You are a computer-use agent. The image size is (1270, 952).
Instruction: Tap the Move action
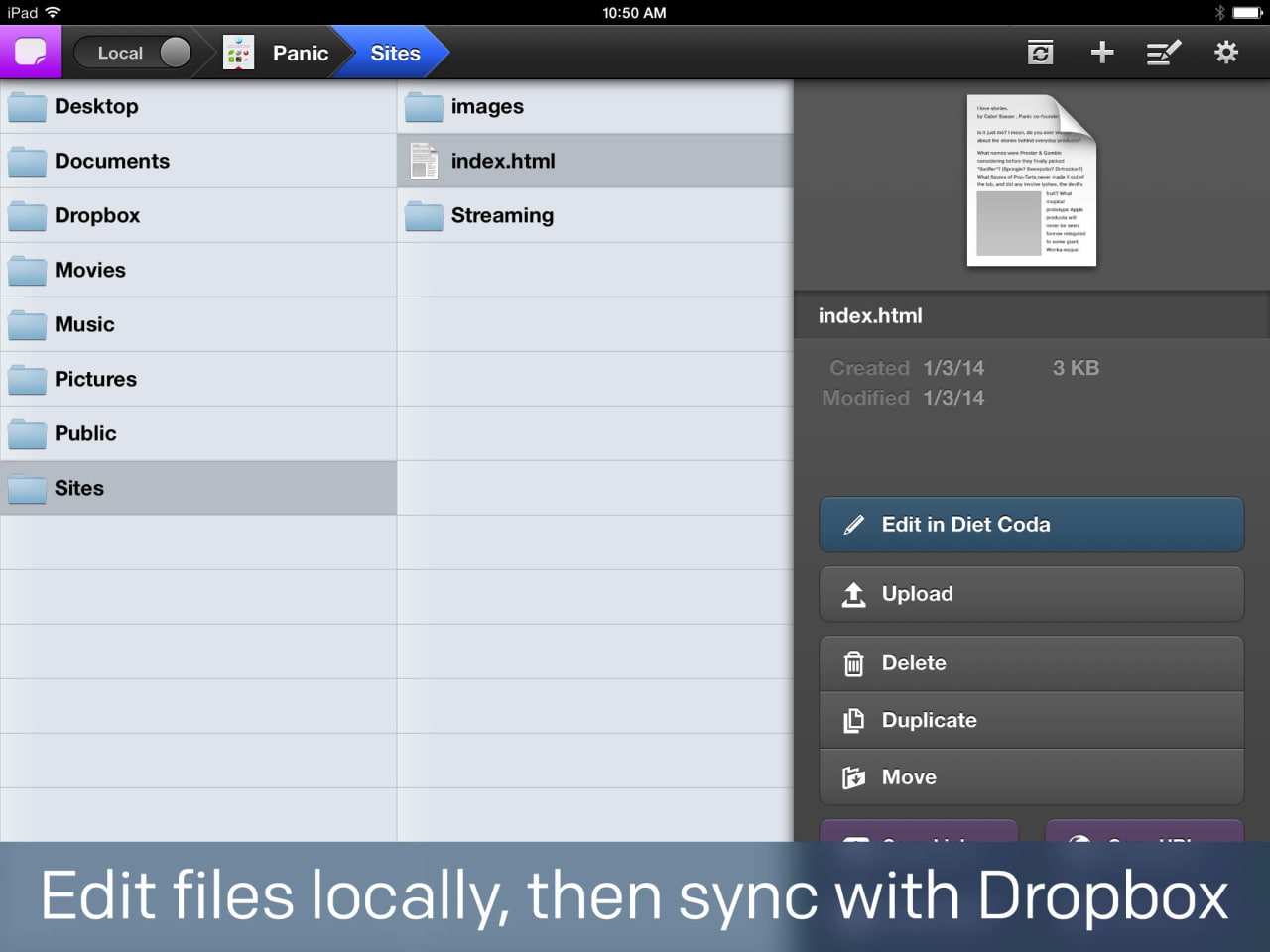pos(1031,777)
